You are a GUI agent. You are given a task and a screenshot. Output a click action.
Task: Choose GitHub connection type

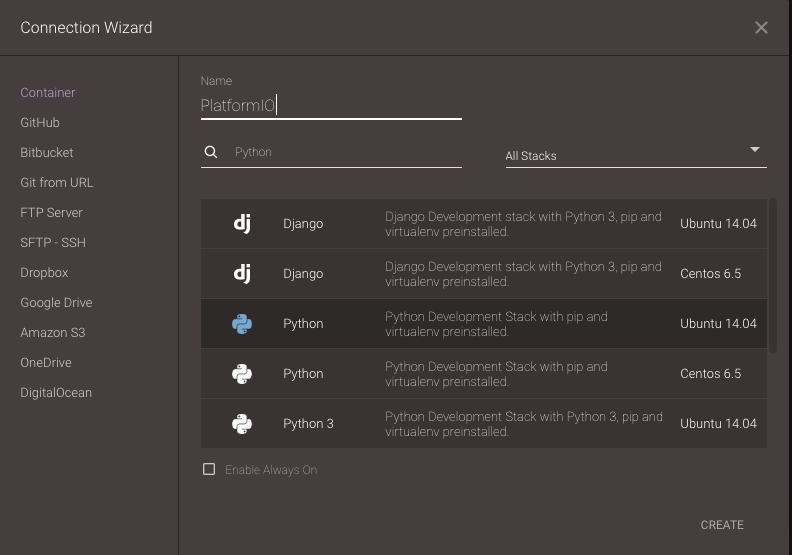(x=40, y=123)
